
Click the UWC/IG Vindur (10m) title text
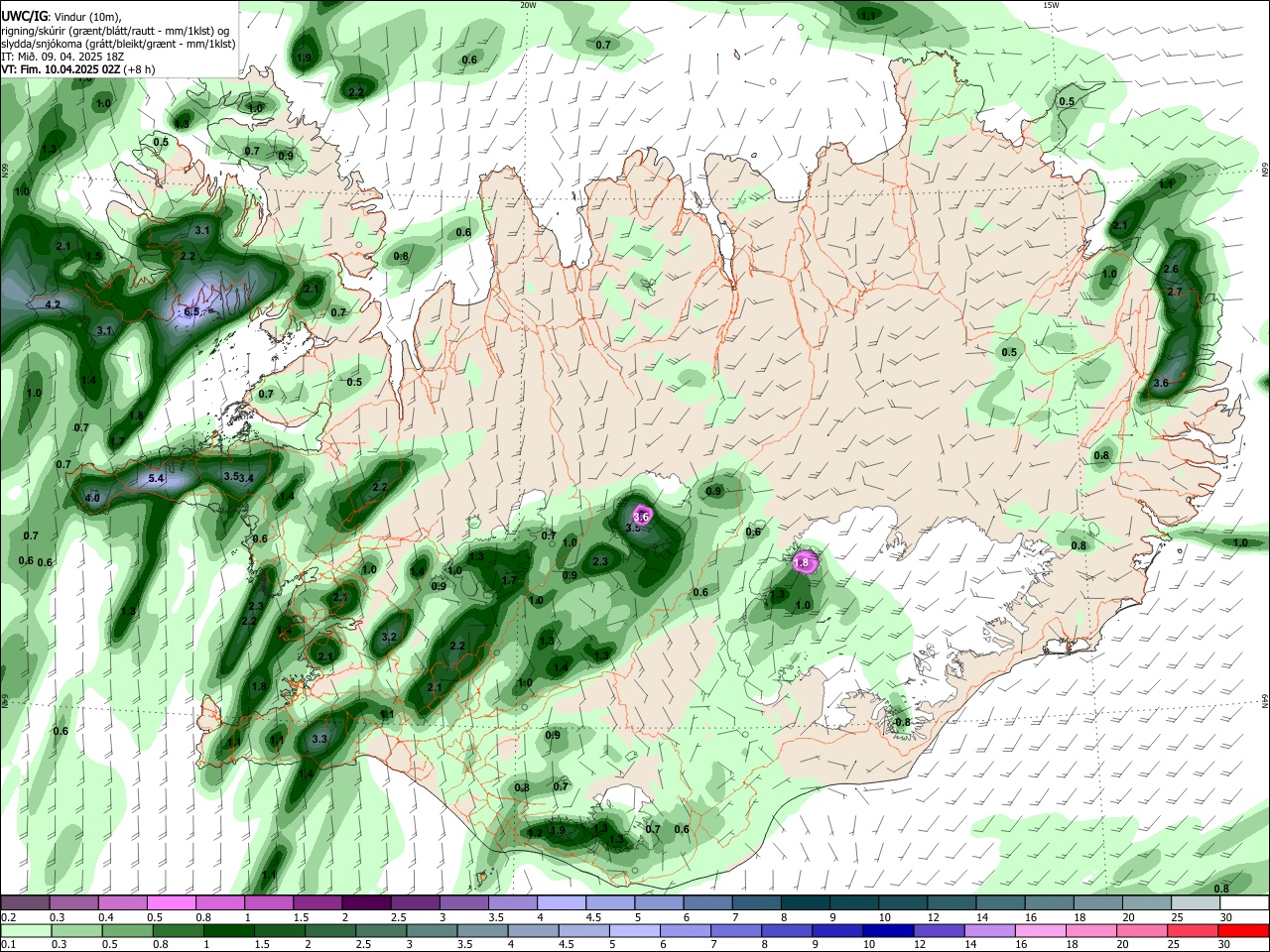point(61,16)
